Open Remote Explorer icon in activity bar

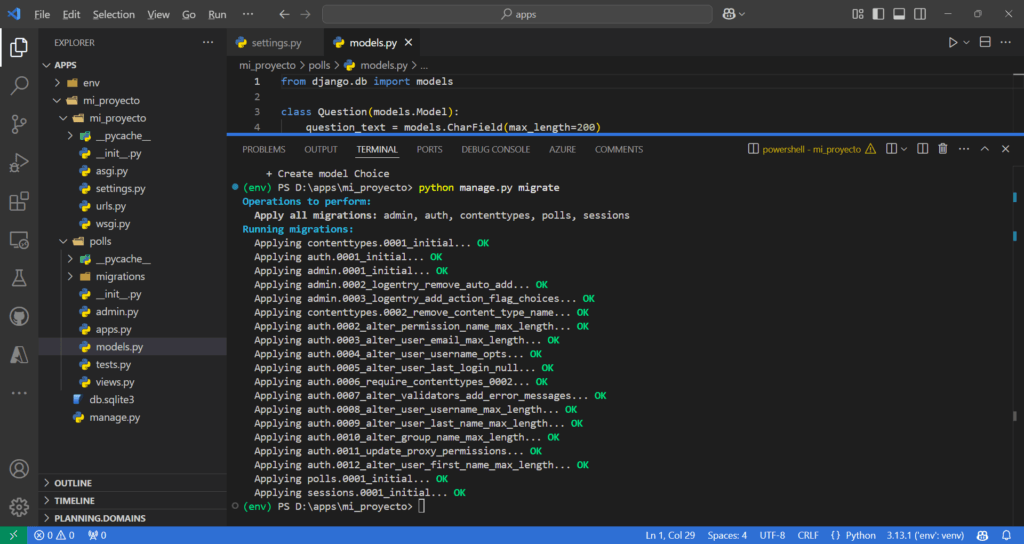[19, 239]
